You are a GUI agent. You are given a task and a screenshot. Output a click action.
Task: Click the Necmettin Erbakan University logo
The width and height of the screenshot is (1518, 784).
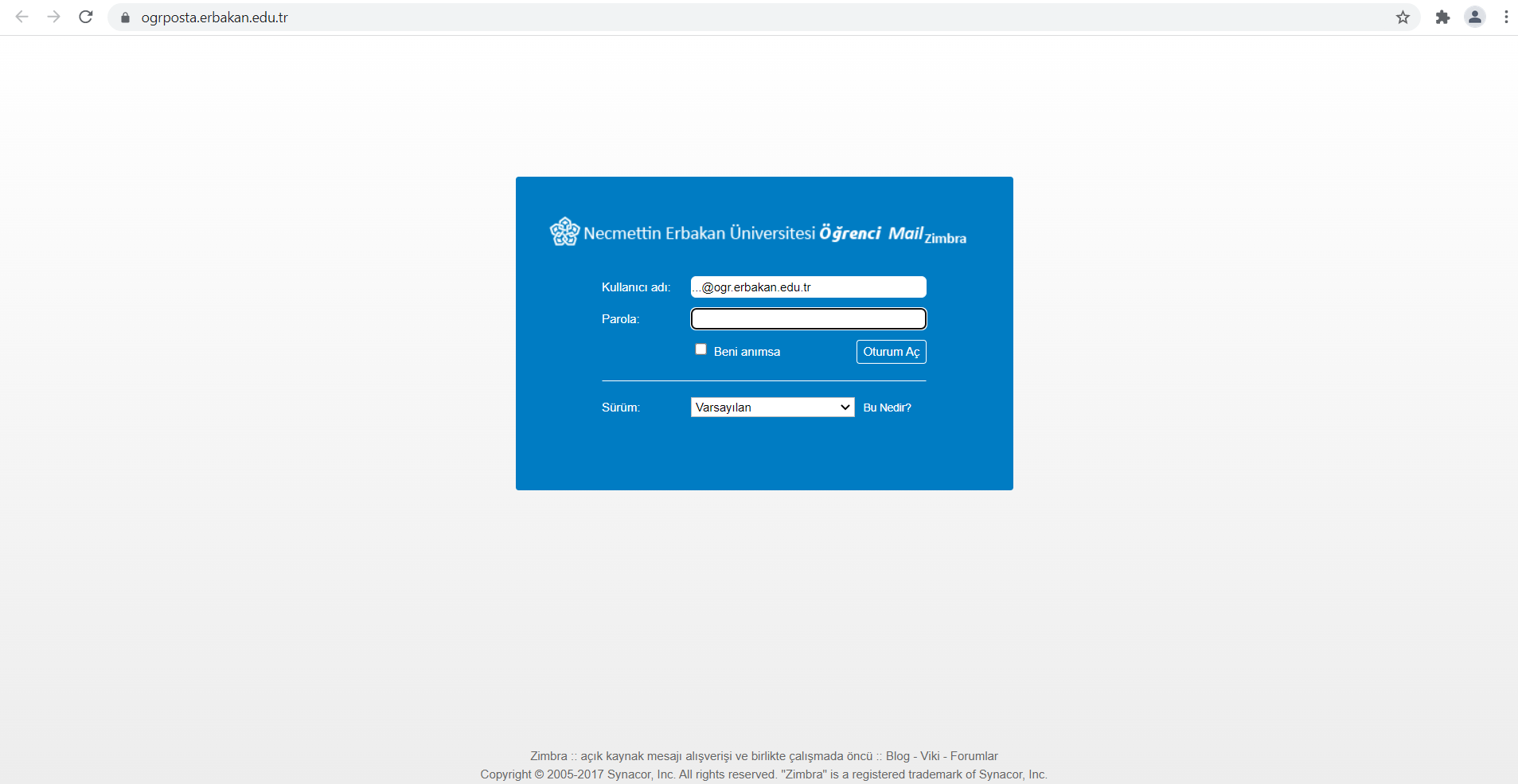564,232
